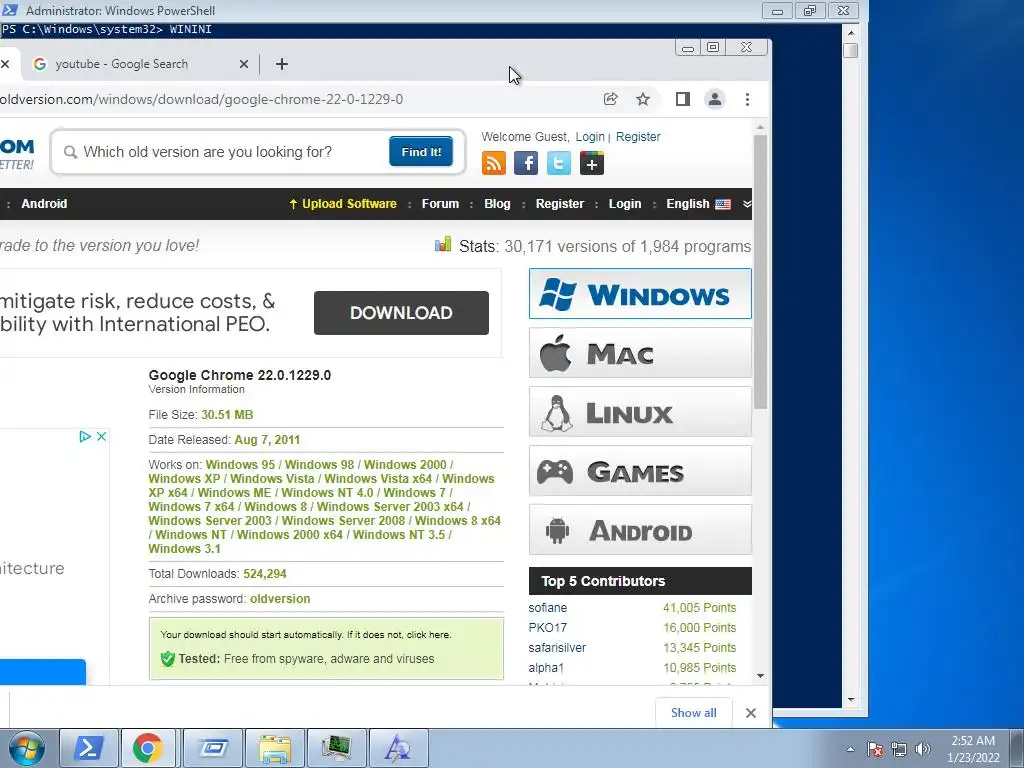Select the Mac platform button
Screen dimensions: 1024x768
[640, 353]
